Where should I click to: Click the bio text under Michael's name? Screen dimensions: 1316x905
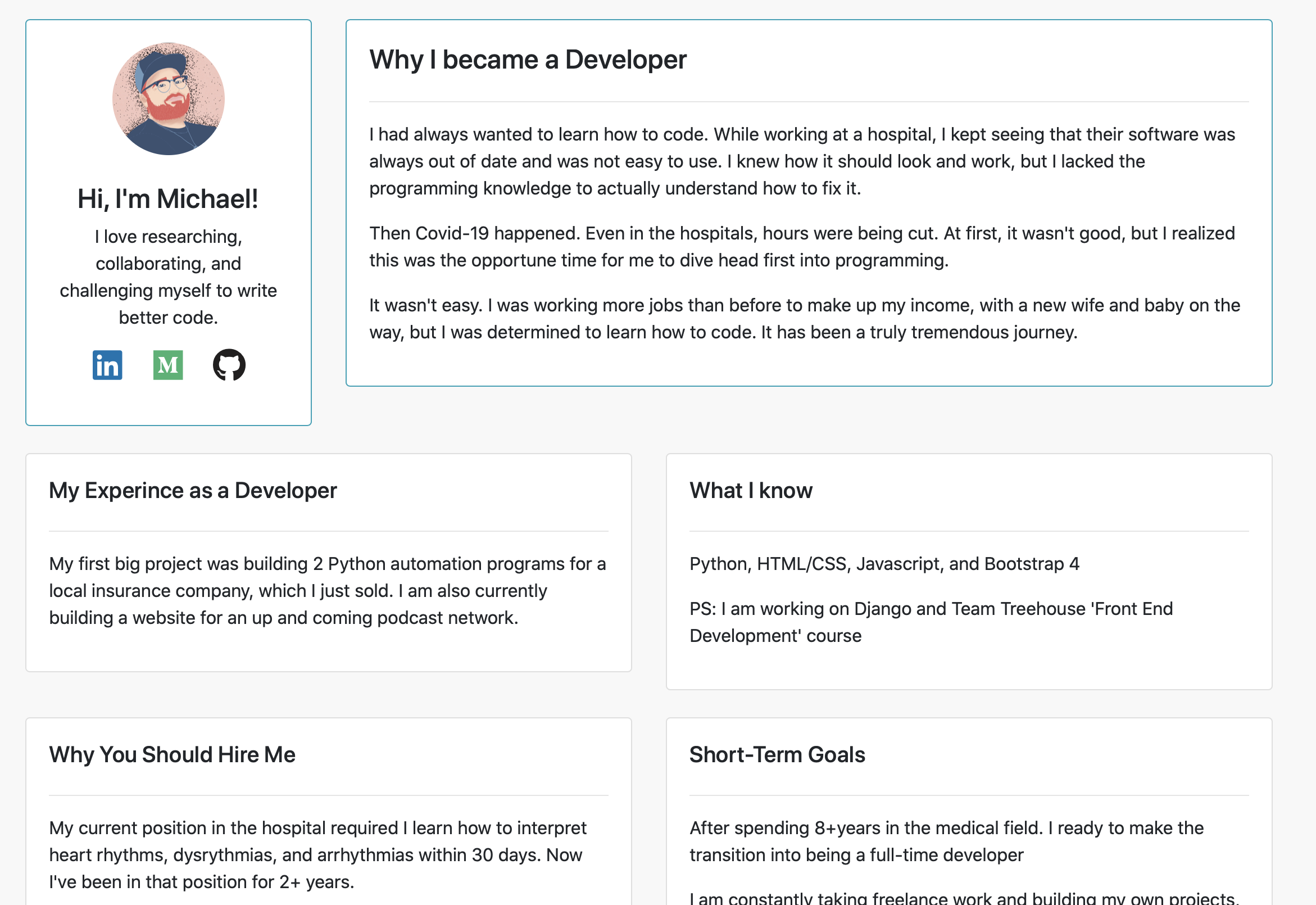click(x=169, y=277)
